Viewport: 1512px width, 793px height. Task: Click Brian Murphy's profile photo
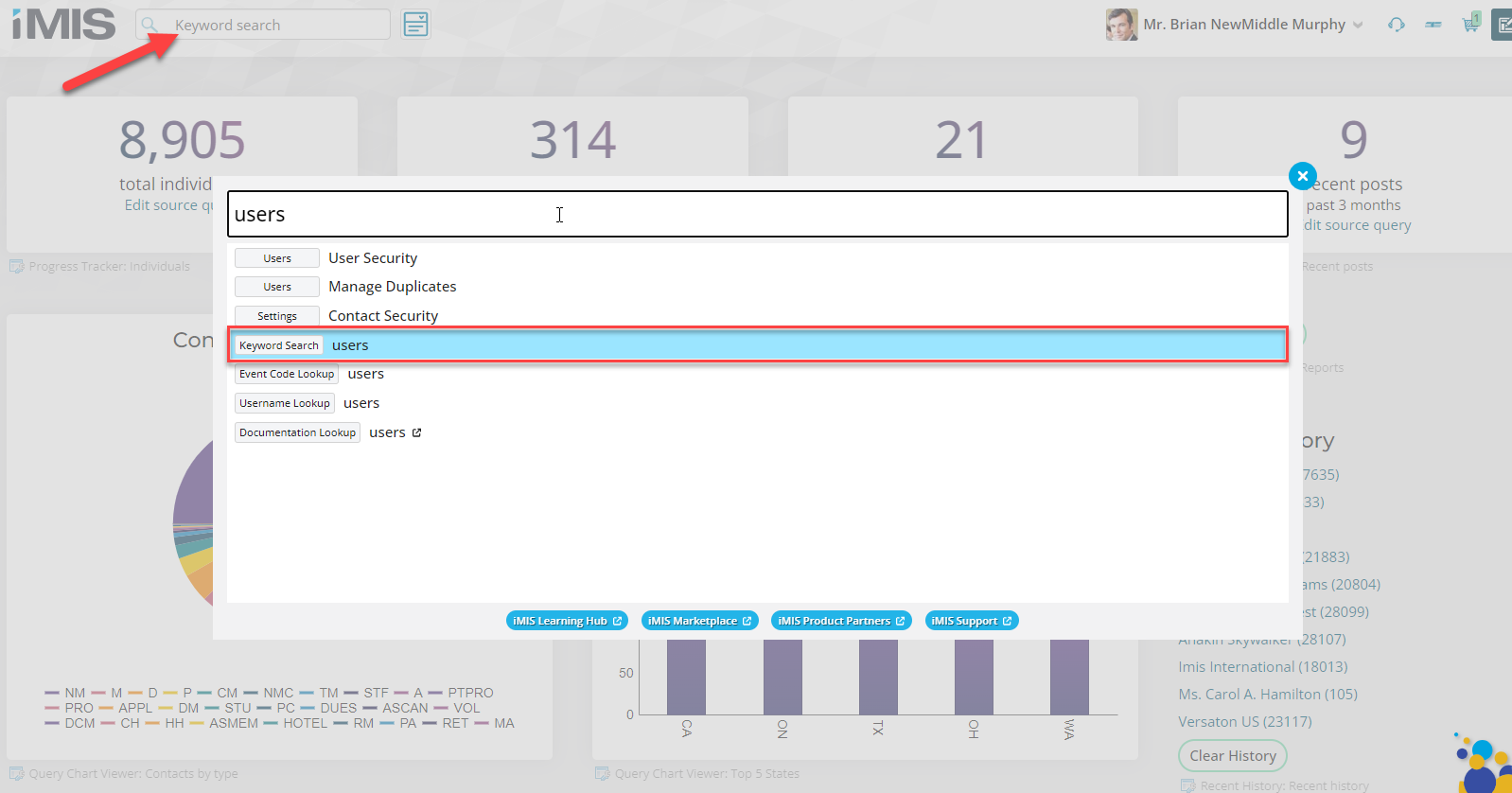pos(1121,25)
